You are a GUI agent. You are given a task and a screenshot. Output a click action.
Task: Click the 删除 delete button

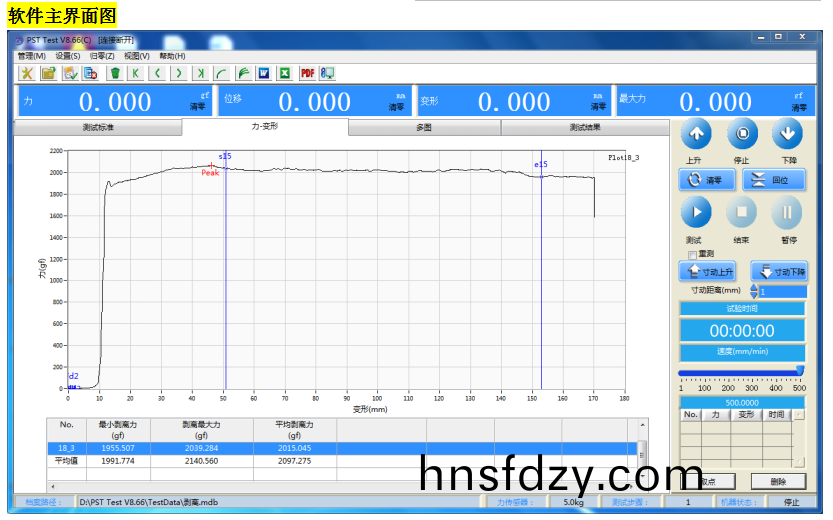(x=778, y=482)
